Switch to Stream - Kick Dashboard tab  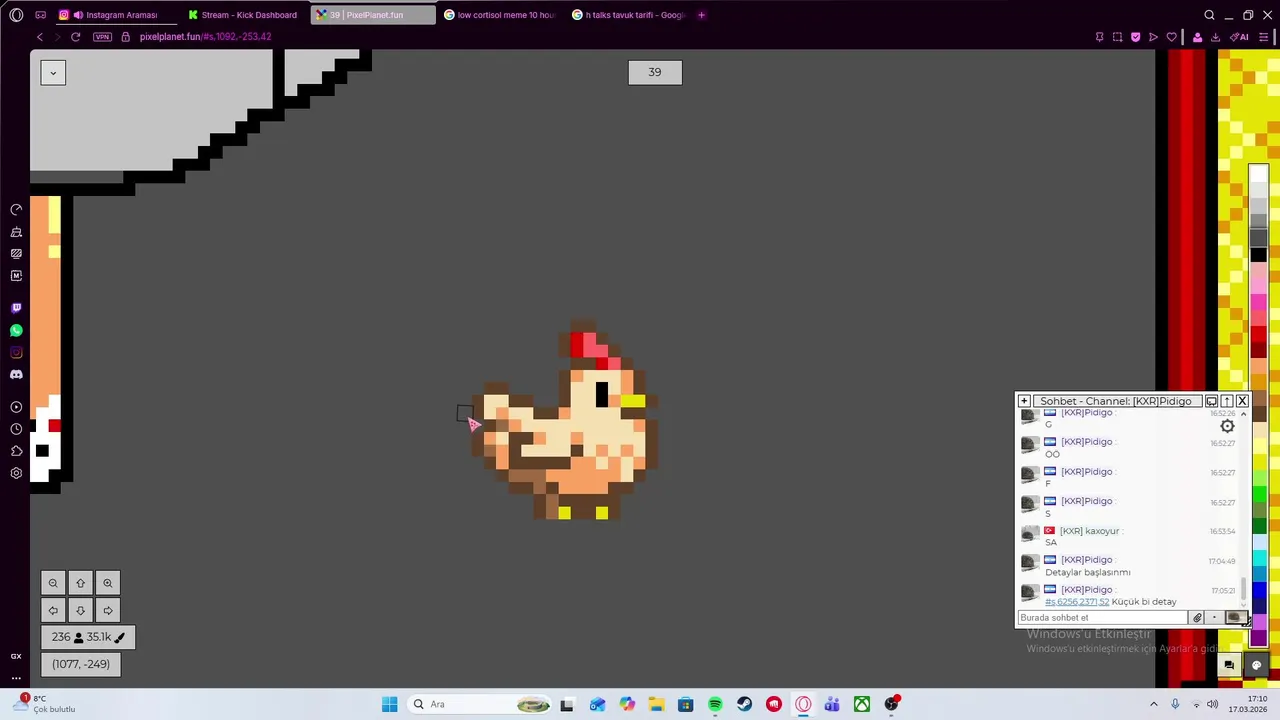[x=243, y=15]
